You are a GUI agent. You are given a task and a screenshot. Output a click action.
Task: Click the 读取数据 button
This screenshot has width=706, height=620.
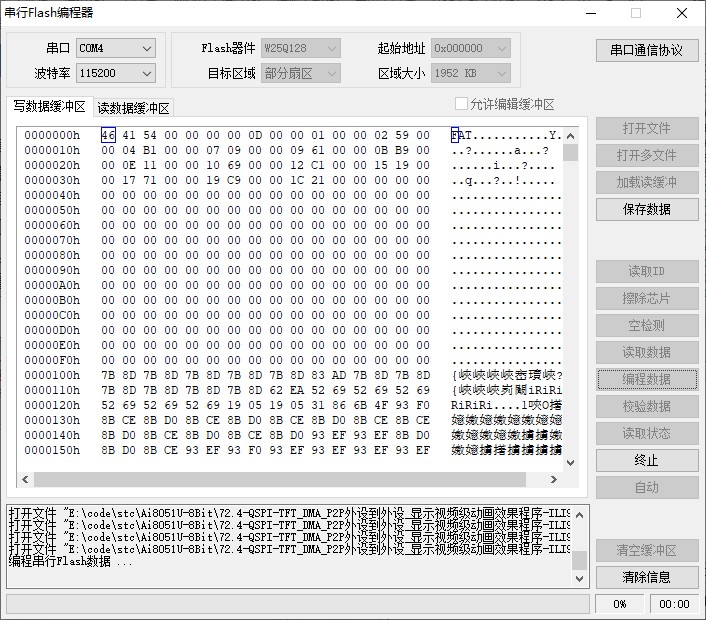647,352
